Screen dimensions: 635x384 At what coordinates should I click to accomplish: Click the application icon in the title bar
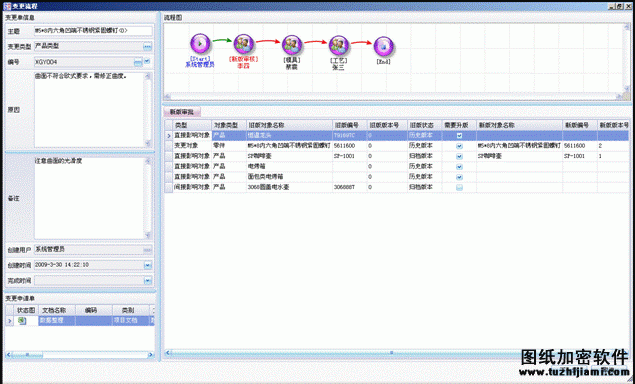7,6
